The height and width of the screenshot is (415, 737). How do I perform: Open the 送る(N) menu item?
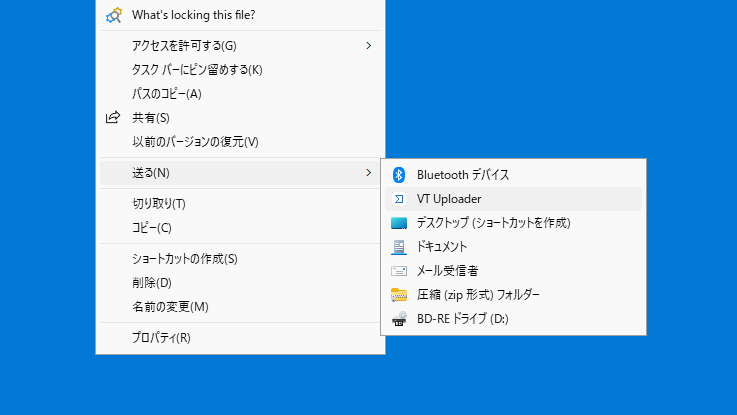[x=240, y=172]
